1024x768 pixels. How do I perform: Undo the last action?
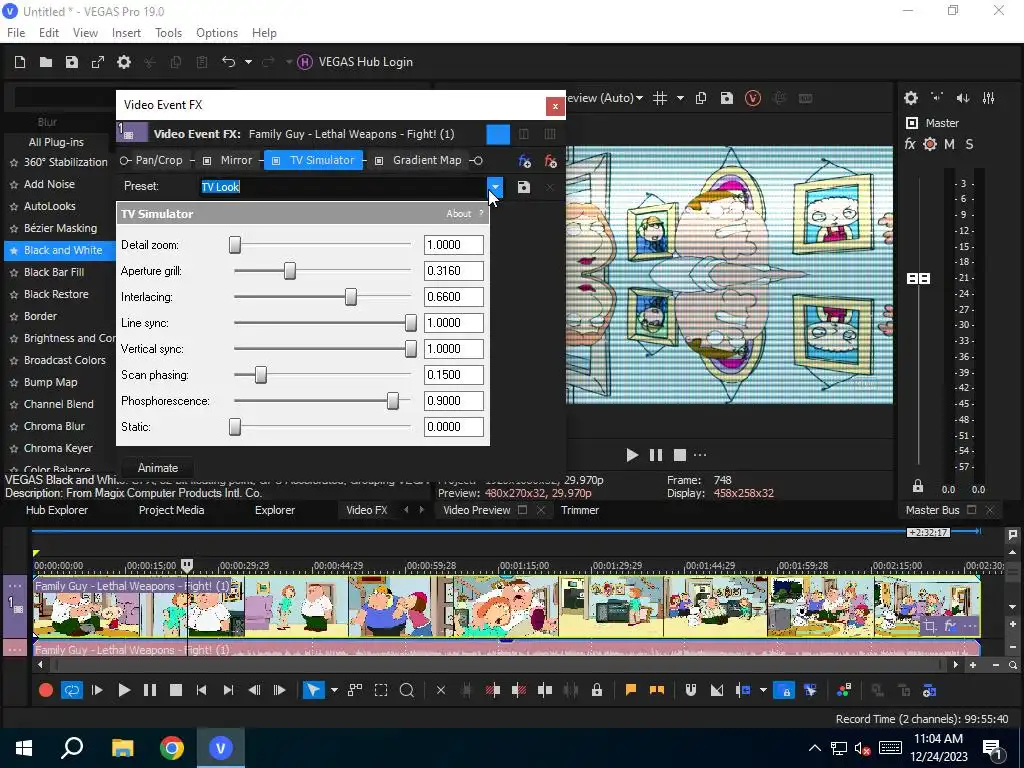click(228, 62)
